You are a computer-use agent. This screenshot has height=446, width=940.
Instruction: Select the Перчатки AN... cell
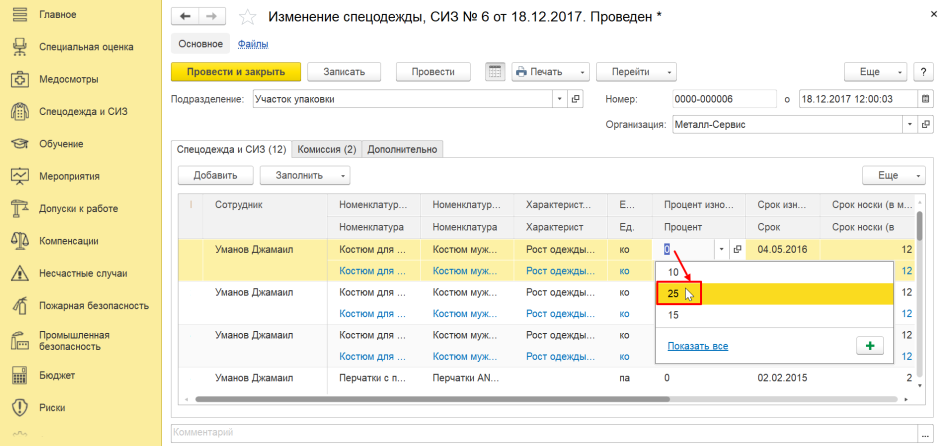[x=466, y=378]
